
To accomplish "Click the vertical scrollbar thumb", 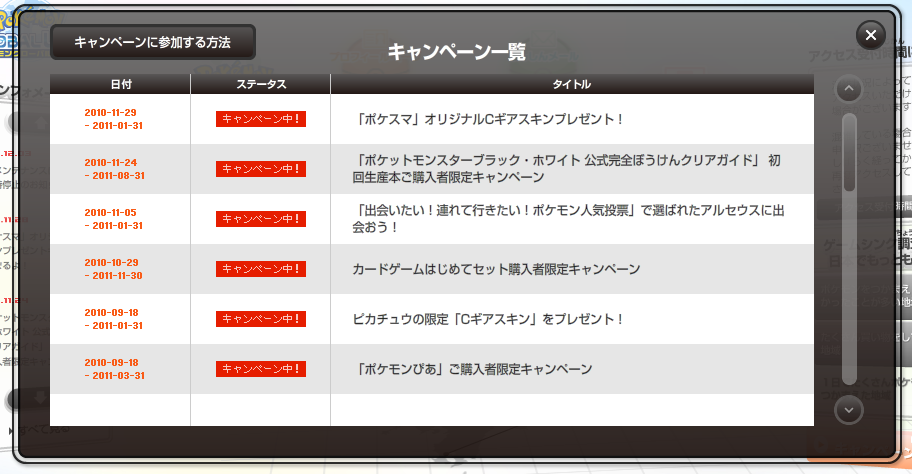I will tap(849, 152).
